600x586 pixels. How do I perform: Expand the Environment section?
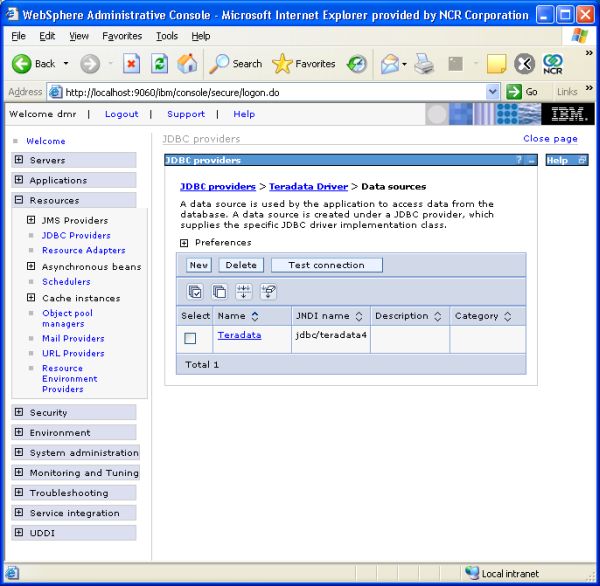[19, 432]
